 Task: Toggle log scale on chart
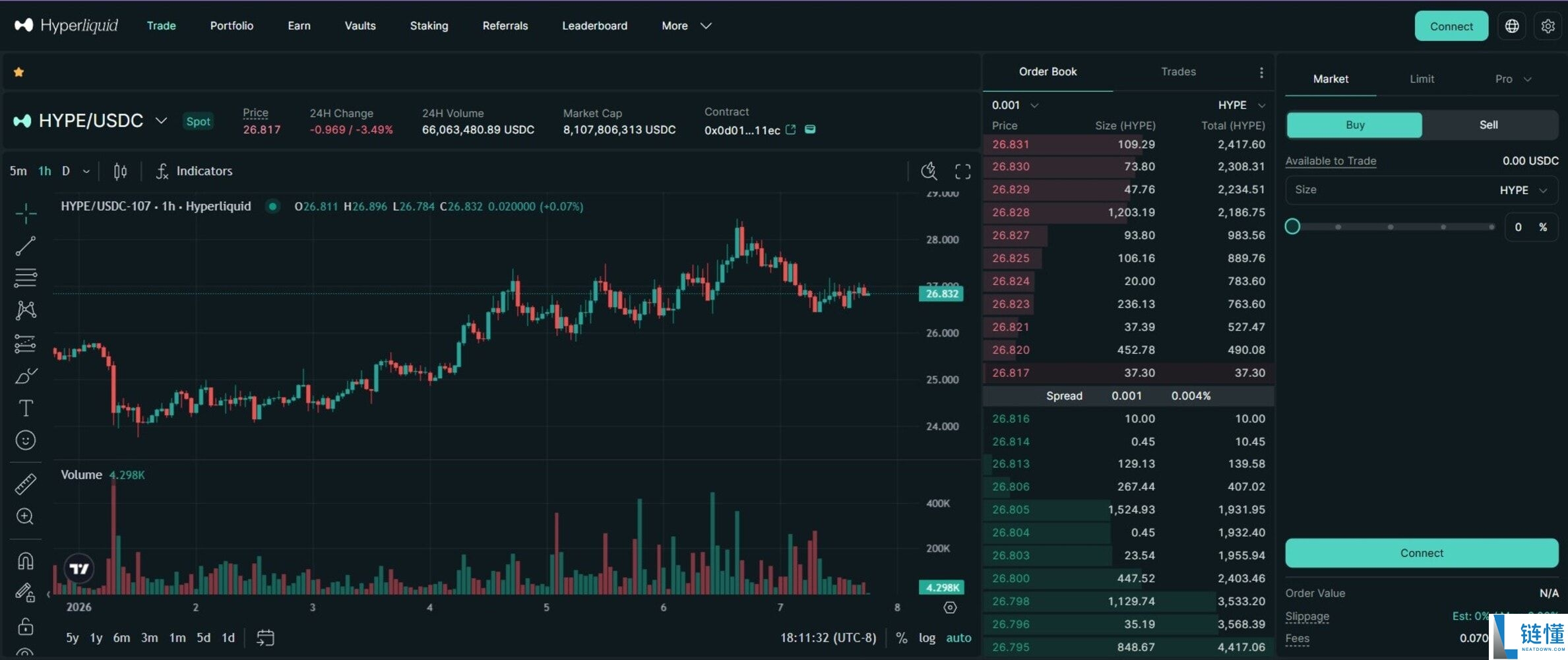(927, 638)
